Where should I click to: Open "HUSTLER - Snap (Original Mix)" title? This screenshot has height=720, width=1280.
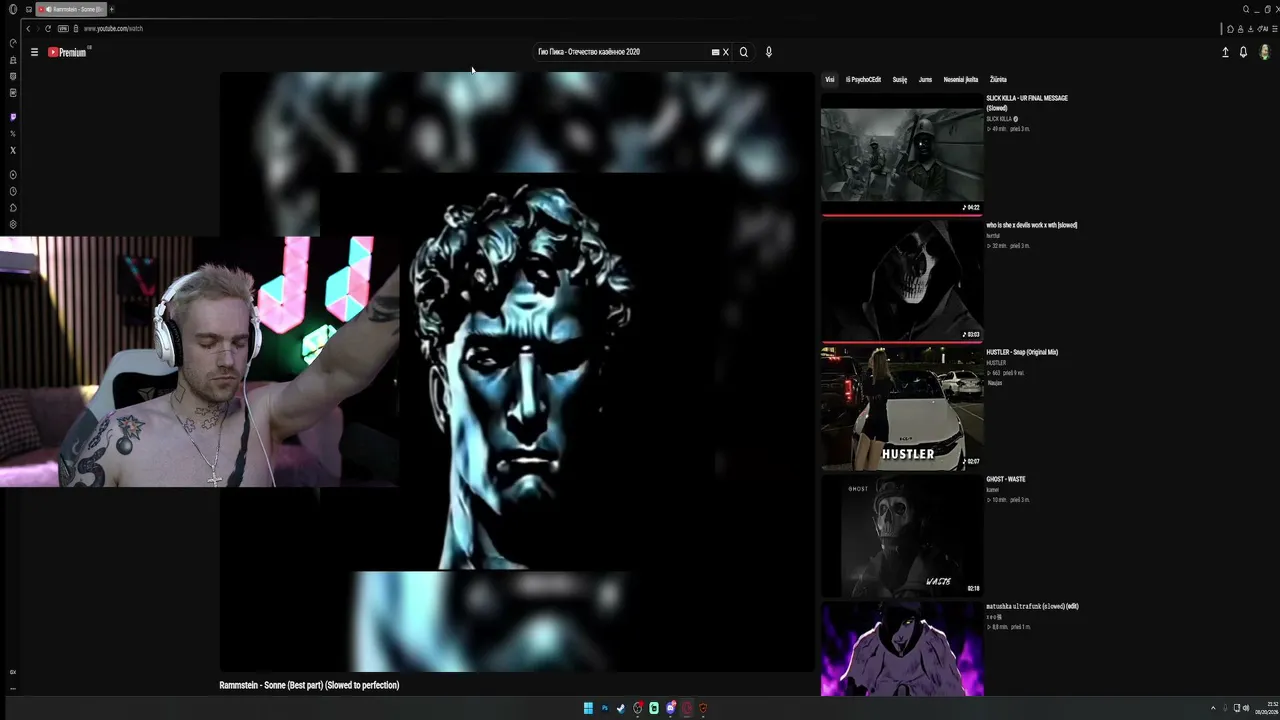pos(1022,352)
